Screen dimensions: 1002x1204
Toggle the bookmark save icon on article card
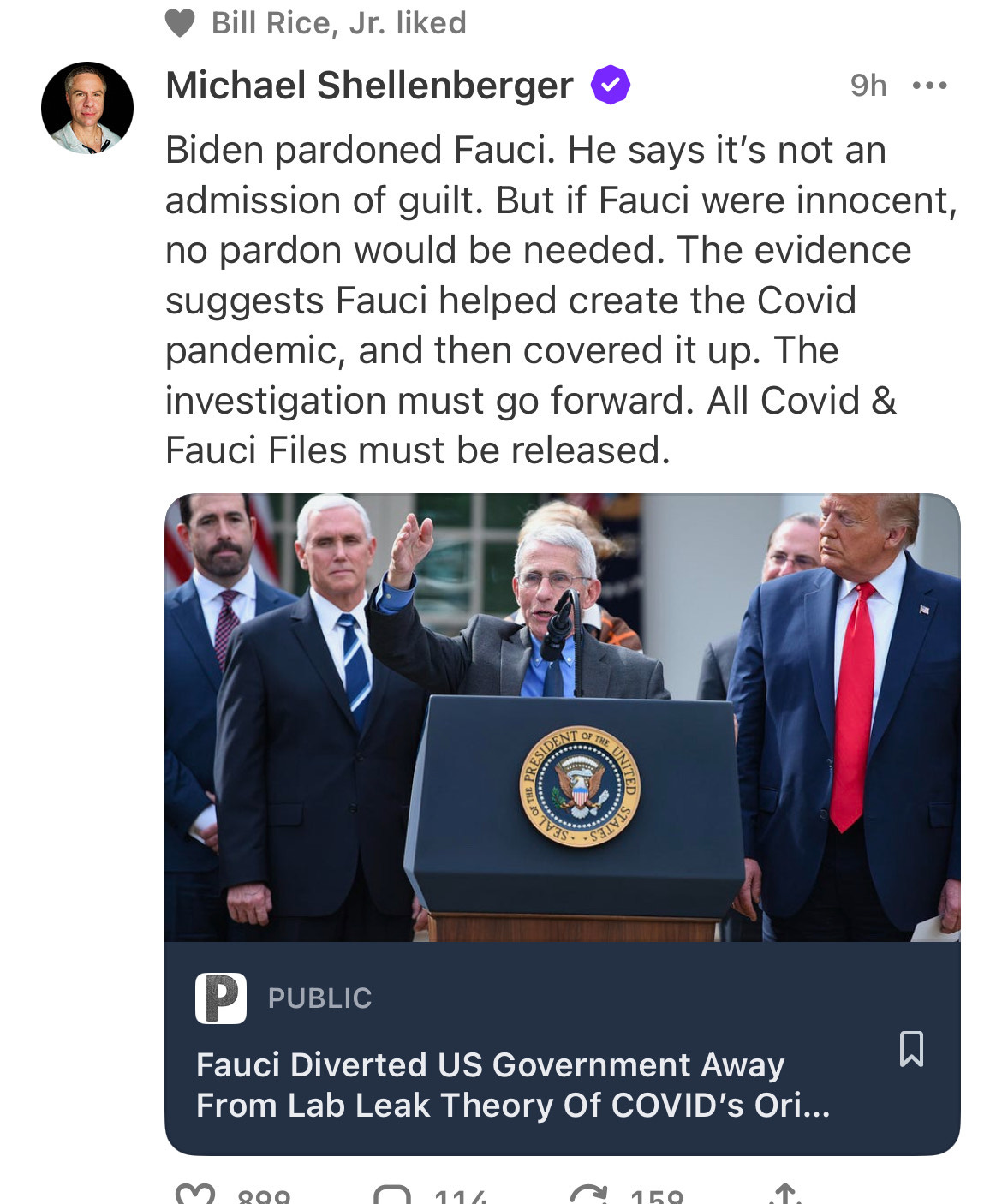pos(911,1048)
